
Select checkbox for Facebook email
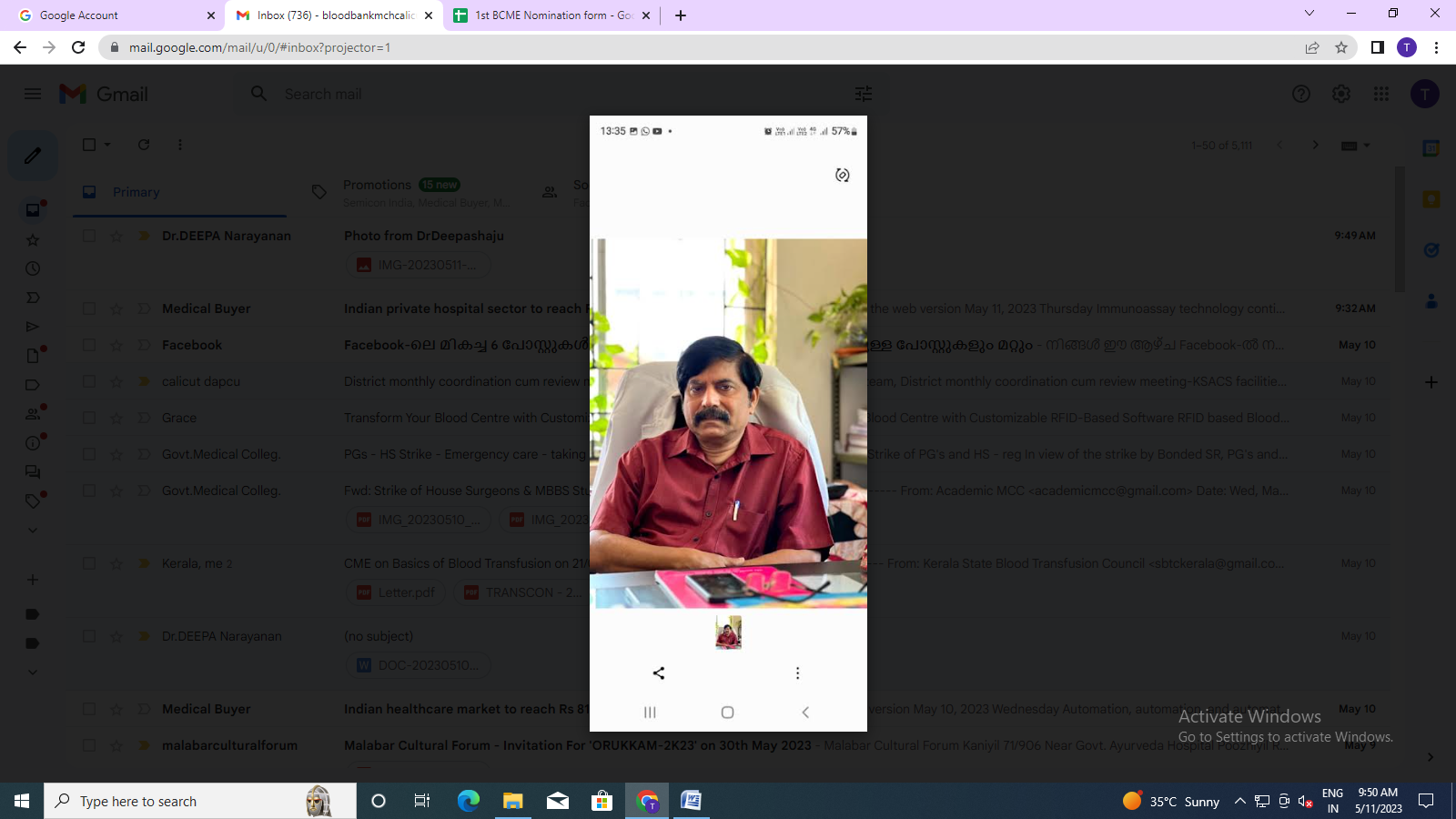[89, 345]
